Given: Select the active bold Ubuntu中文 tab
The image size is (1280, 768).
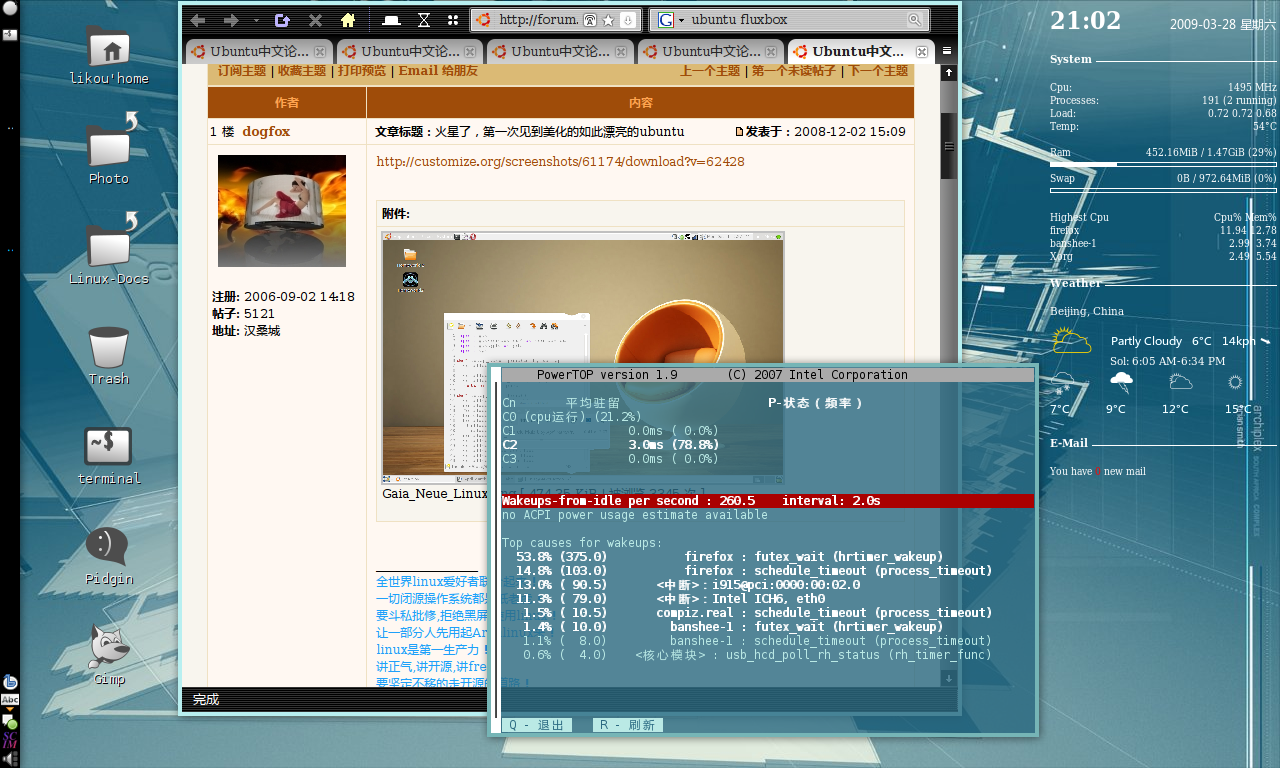Looking at the screenshot, I should point(860,52).
